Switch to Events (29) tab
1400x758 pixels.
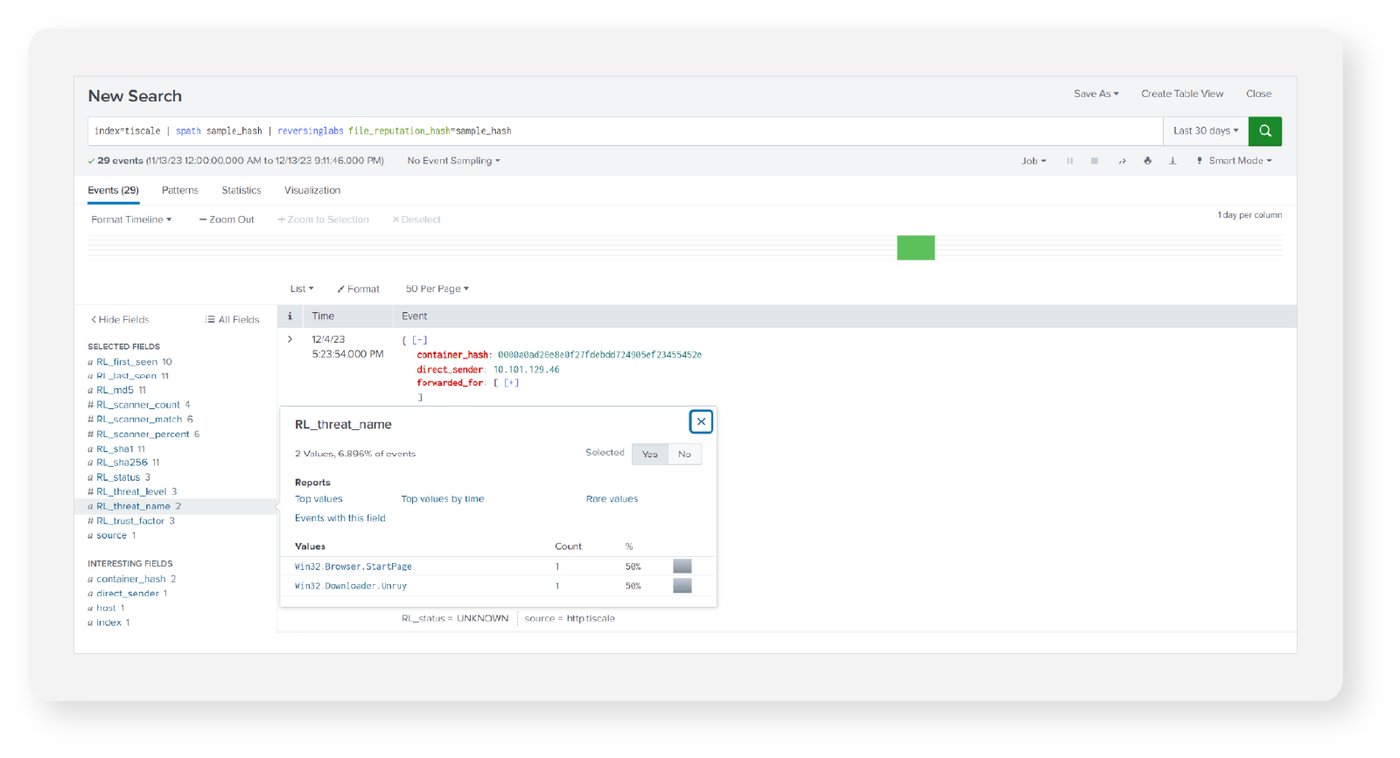point(113,190)
